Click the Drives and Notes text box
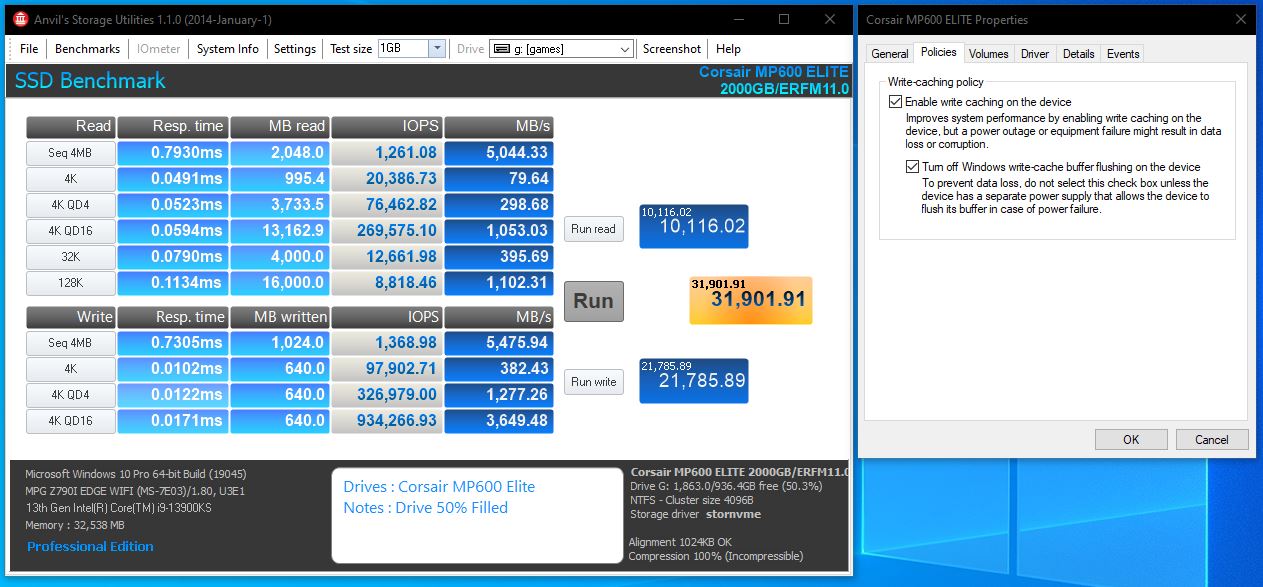The image size is (1263, 587). (477, 514)
